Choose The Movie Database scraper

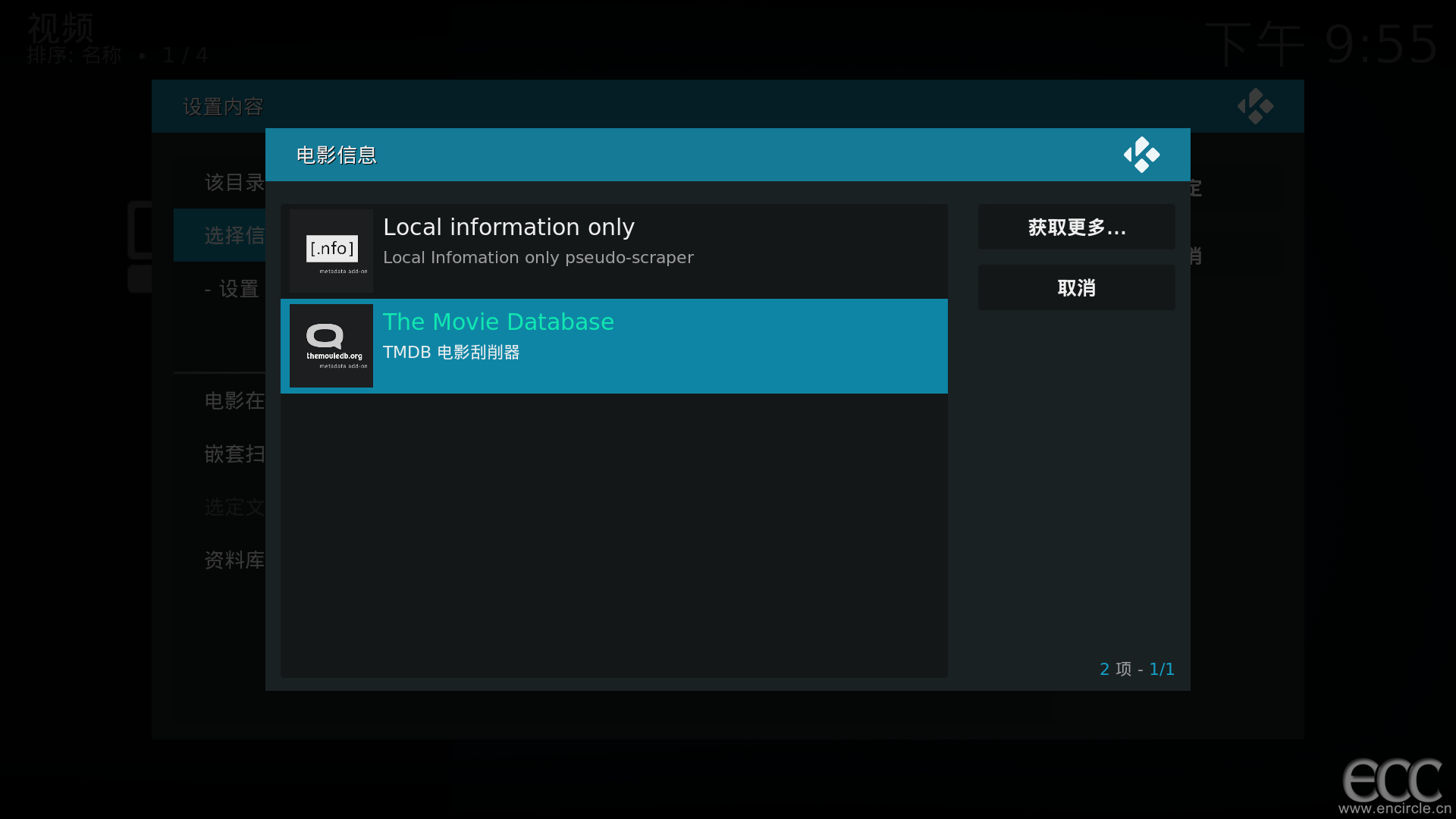click(x=614, y=346)
